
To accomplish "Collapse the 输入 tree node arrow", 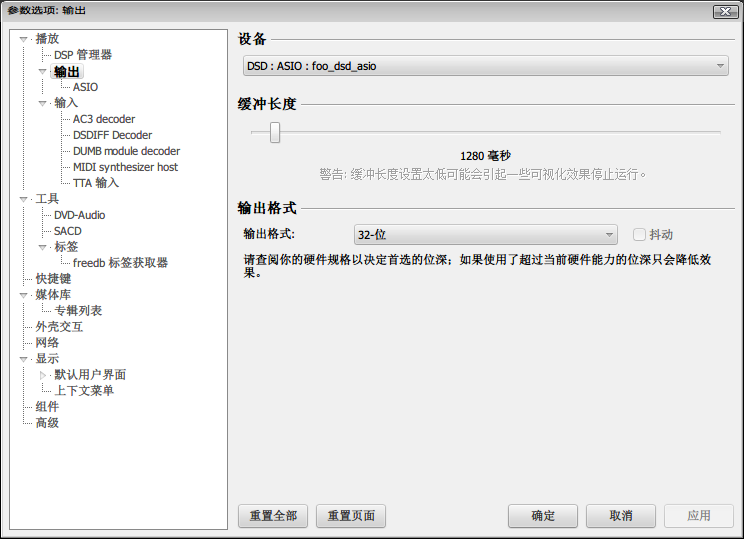I will tap(43, 103).
